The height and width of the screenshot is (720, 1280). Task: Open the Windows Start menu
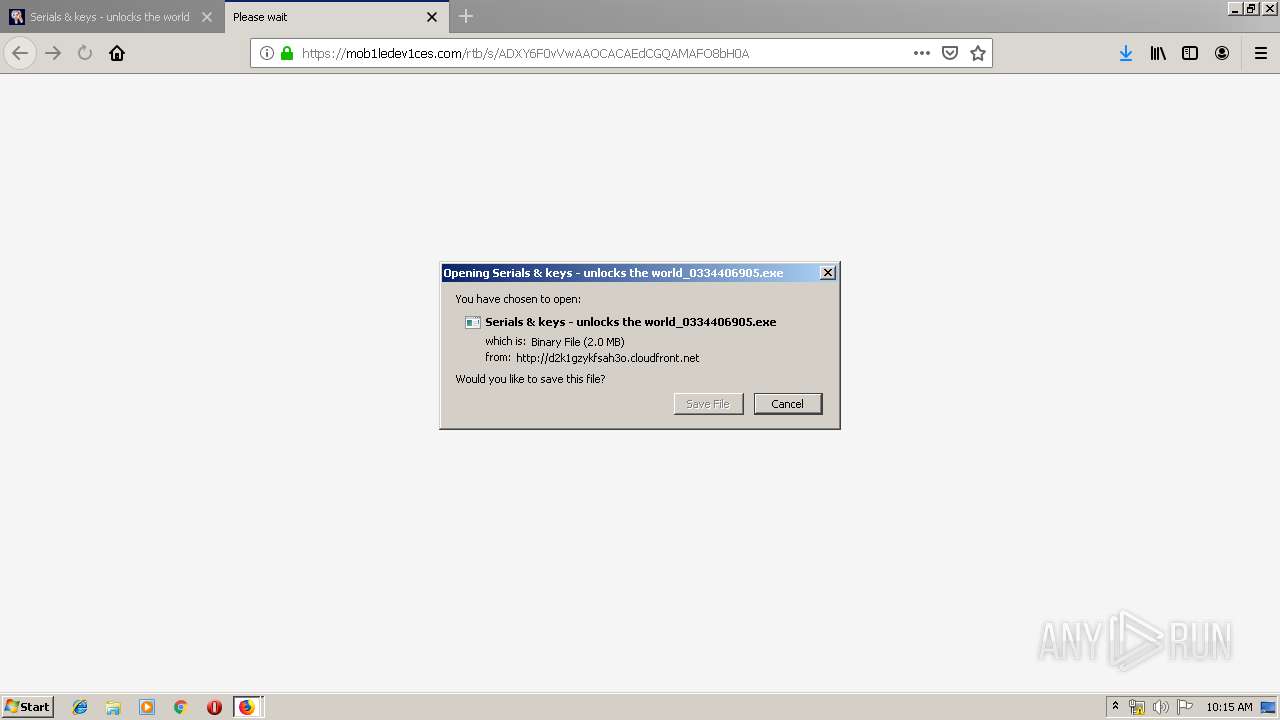pos(28,707)
